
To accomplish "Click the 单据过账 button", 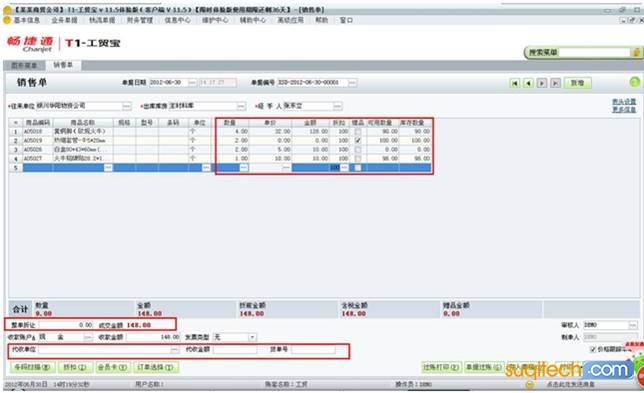I will pos(484,367).
